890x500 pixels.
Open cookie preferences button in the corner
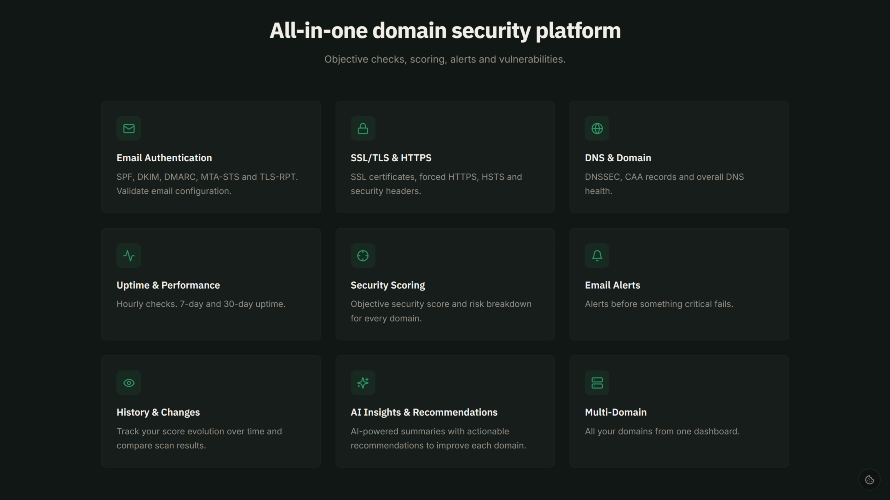pyautogui.click(x=869, y=480)
